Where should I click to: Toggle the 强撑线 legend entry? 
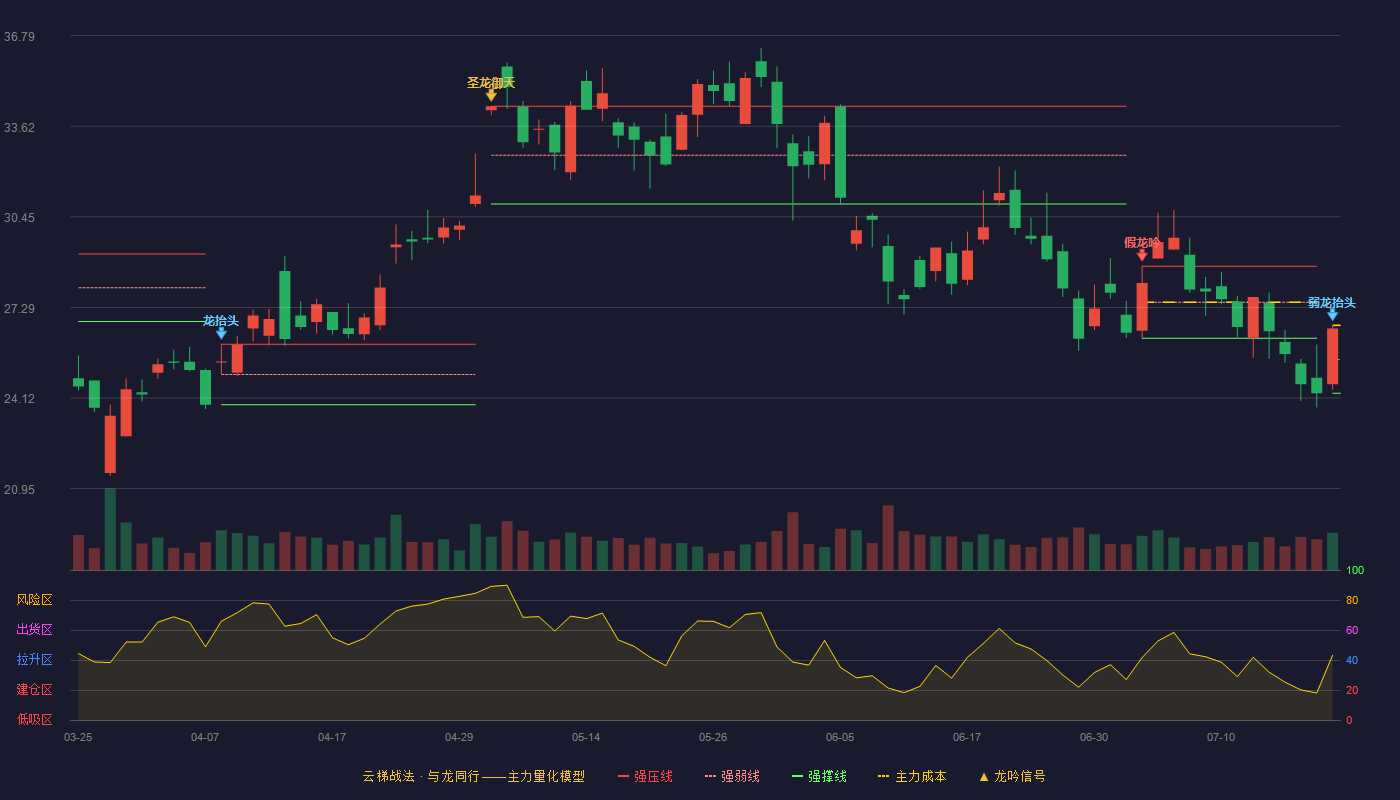coord(819,776)
